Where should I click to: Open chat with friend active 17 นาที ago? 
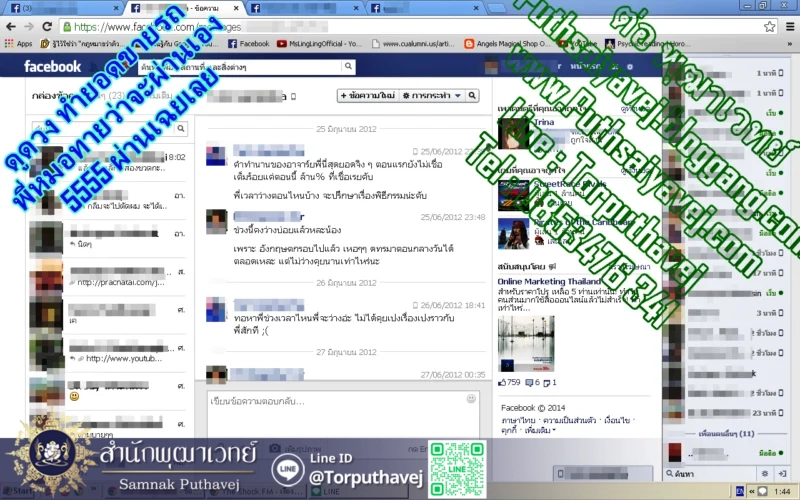[726, 273]
